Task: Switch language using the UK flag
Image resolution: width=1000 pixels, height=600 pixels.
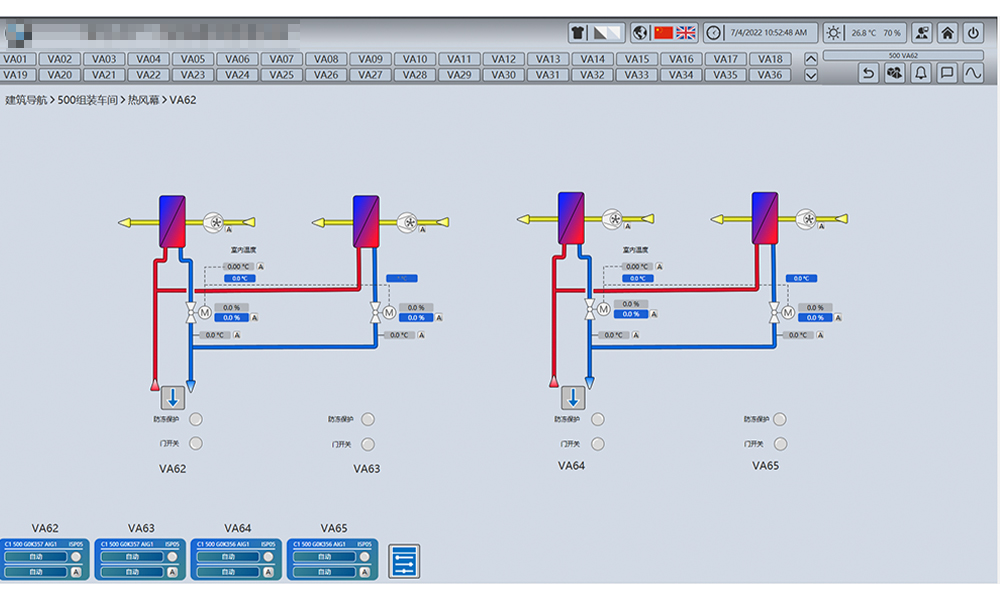Action: pos(686,33)
